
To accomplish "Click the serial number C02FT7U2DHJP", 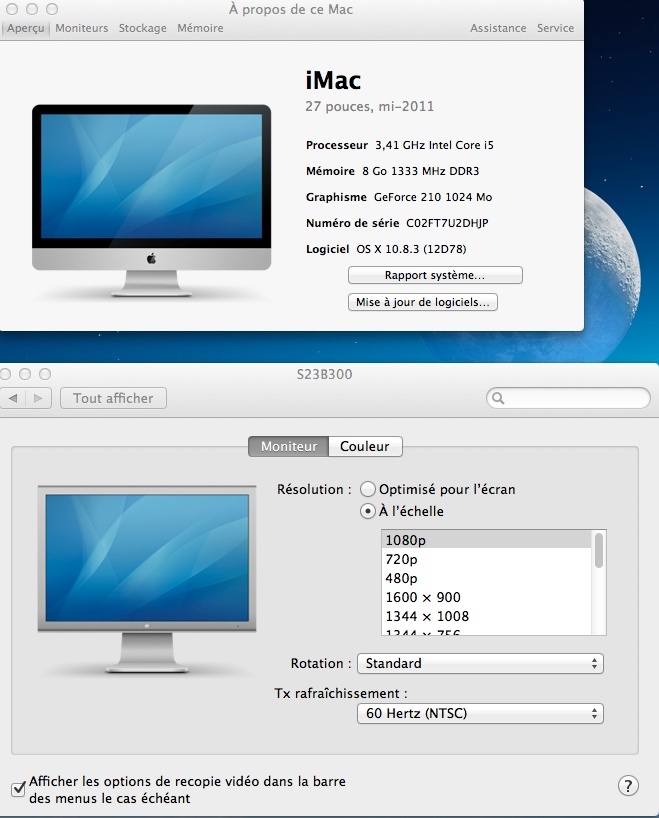I will point(447,223).
